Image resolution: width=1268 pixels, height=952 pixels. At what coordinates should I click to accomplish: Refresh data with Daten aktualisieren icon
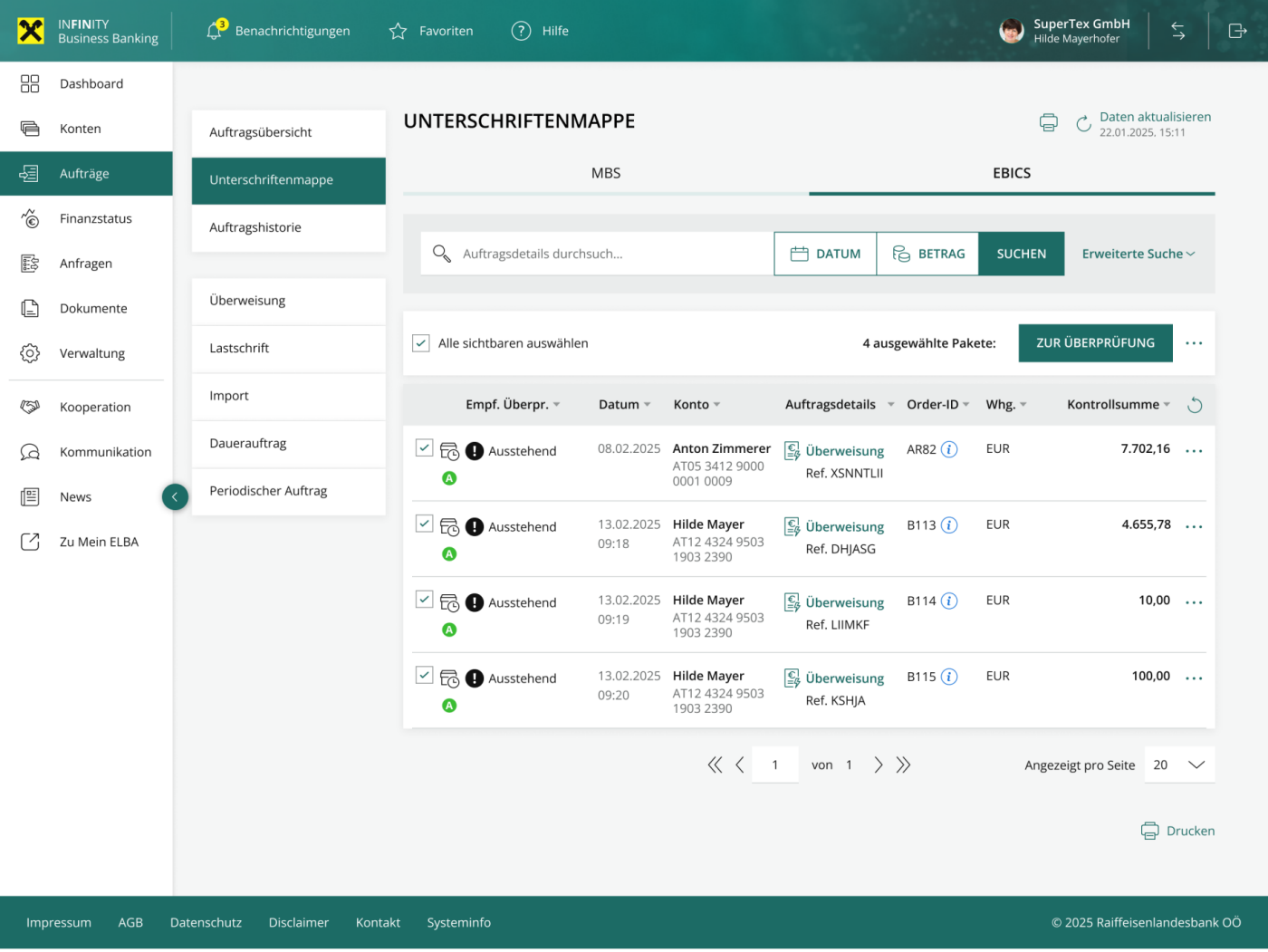pyautogui.click(x=1083, y=124)
